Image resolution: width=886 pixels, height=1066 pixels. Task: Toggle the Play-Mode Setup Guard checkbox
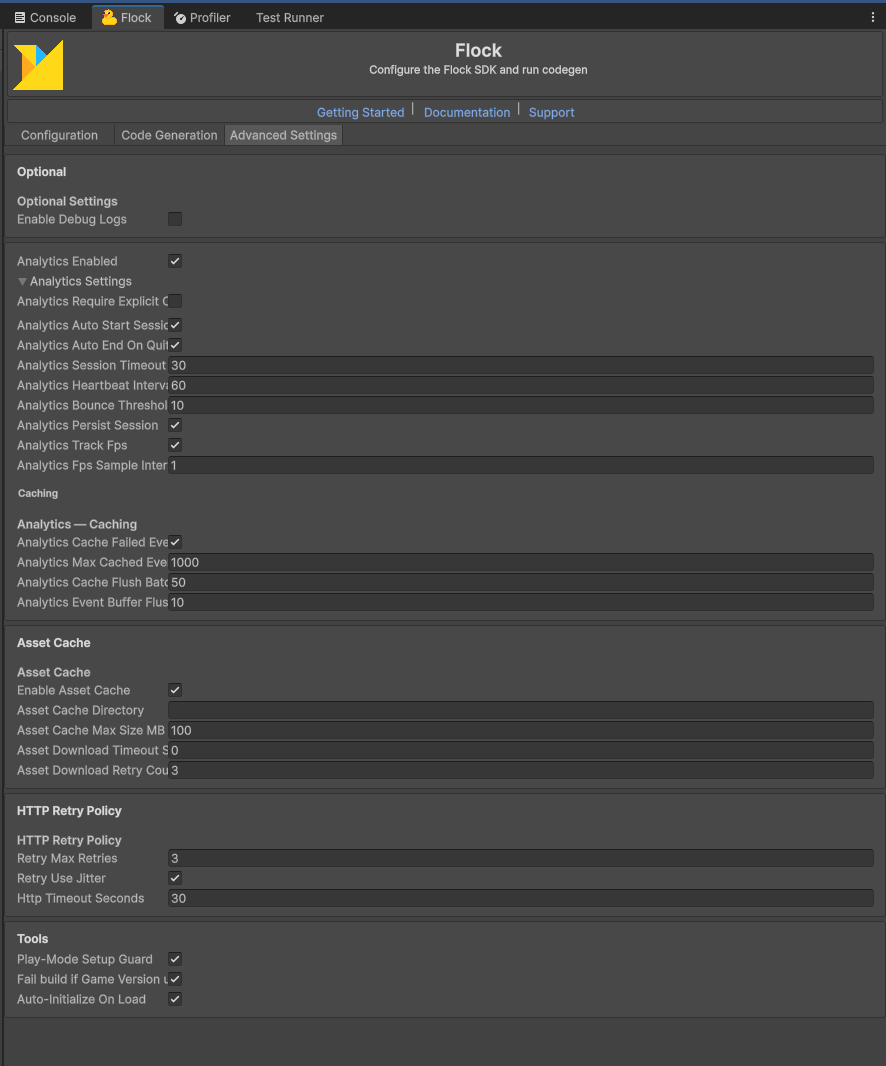click(x=175, y=959)
